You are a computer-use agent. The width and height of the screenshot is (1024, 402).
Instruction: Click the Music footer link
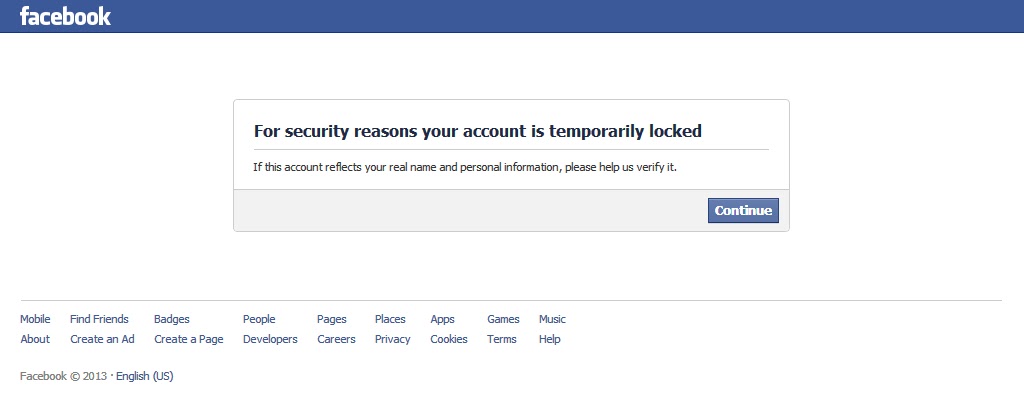point(552,319)
